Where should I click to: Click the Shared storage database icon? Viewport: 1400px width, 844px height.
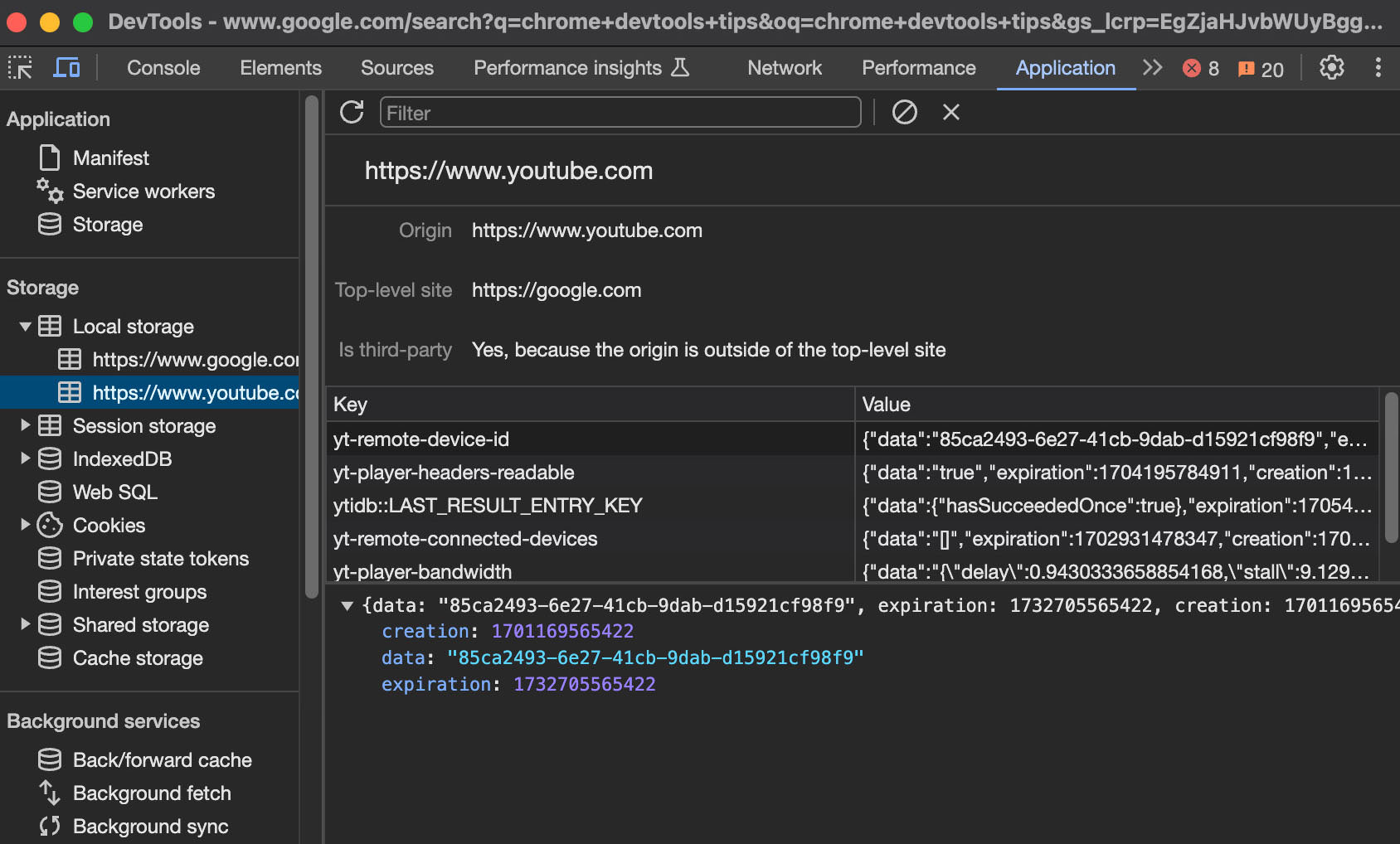pos(50,624)
